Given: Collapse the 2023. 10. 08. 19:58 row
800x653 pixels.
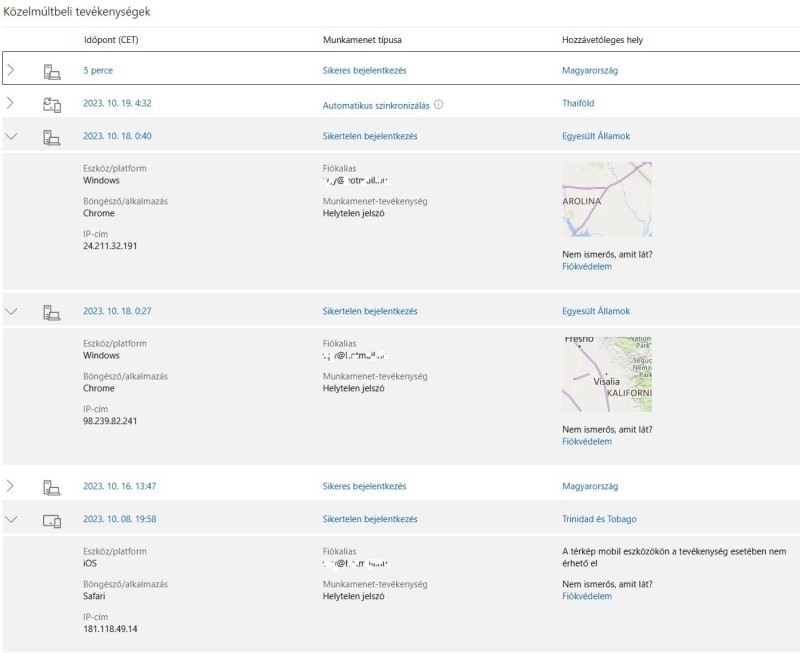Looking at the screenshot, I should (x=12, y=519).
